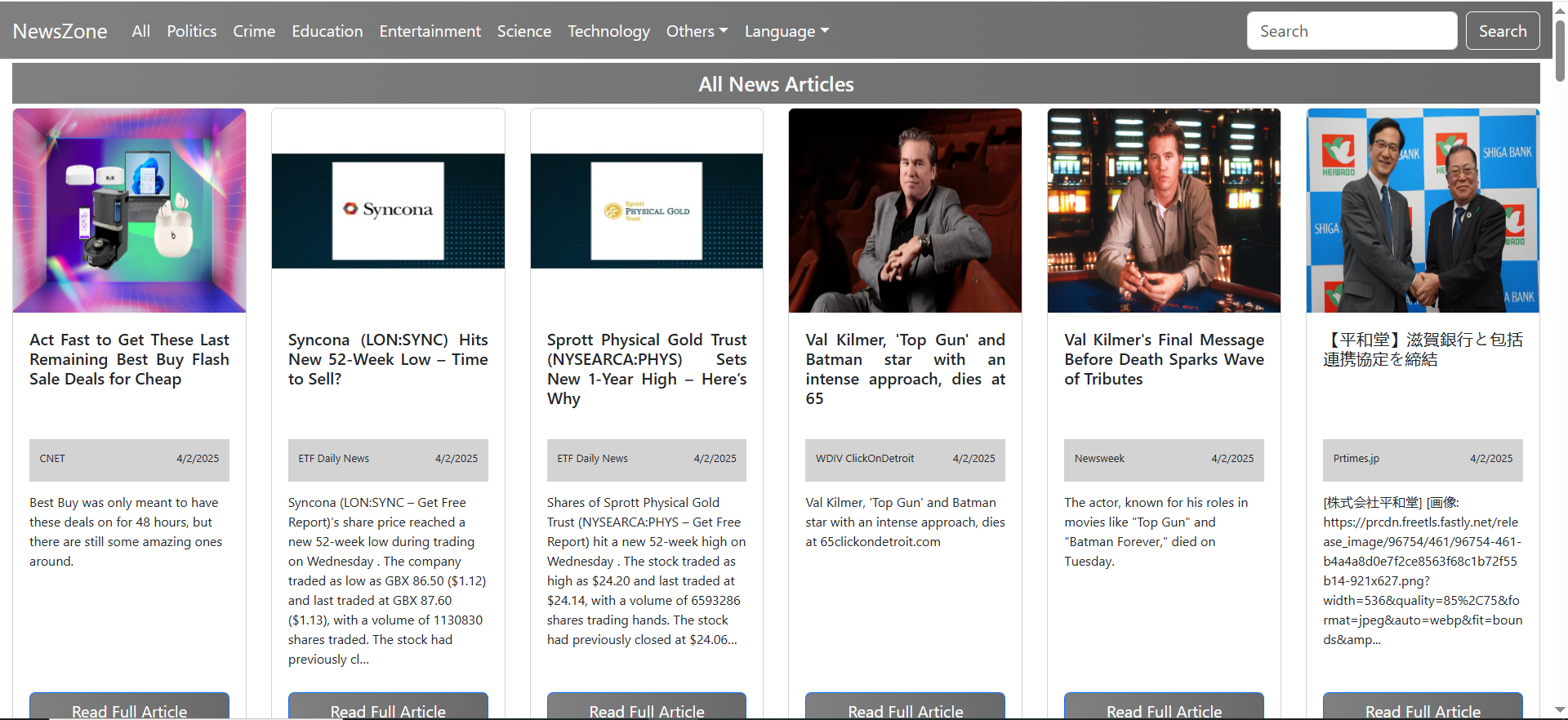The height and width of the screenshot is (720, 1568).
Task: Click summary 'Shares of Sprott Physical Gold Trust'
Action: (x=645, y=571)
